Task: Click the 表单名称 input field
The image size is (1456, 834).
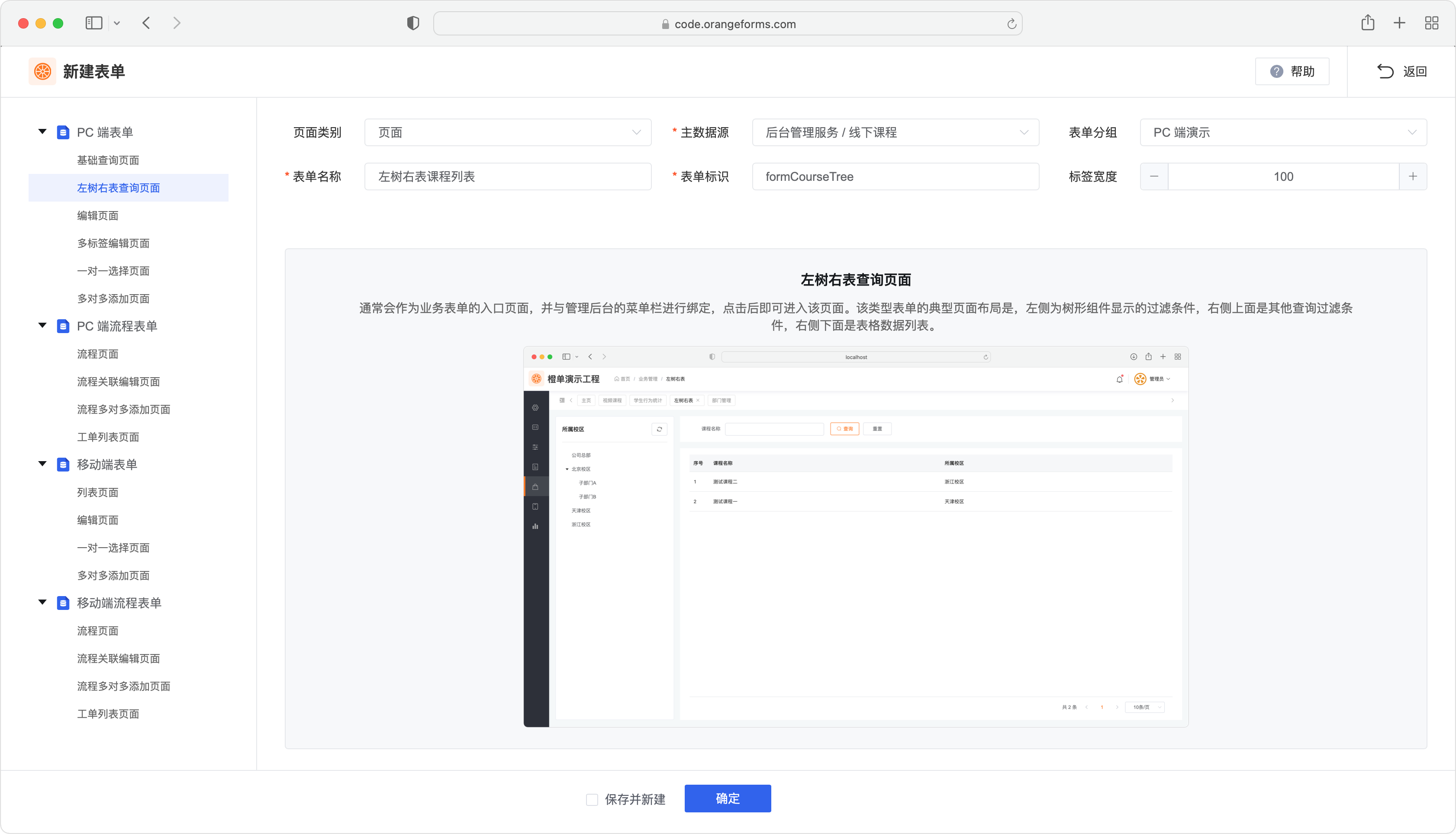Action: click(508, 176)
